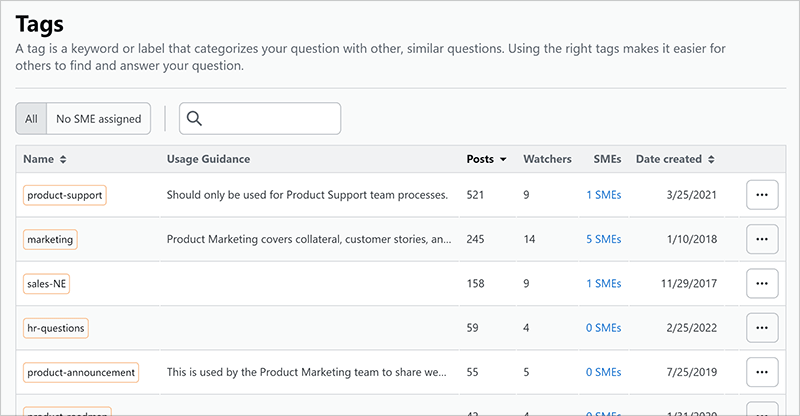Open the marketing tag

(x=50, y=239)
